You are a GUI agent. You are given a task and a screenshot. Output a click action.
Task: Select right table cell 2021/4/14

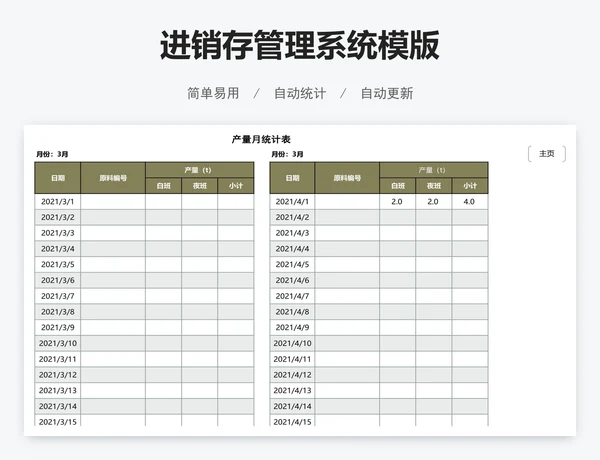coord(292,406)
